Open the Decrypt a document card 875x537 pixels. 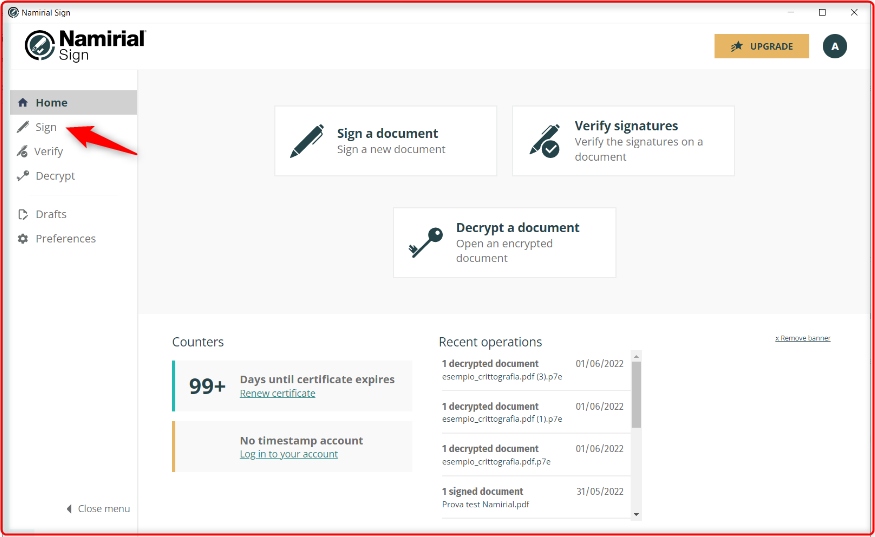click(x=504, y=243)
